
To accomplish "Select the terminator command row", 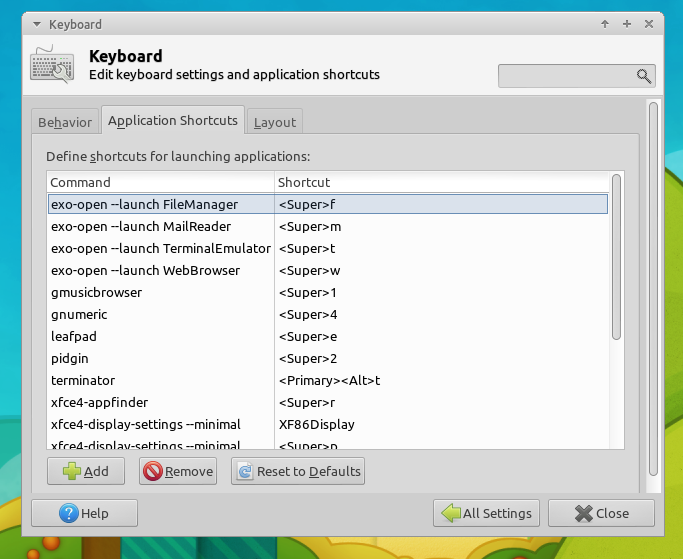I will 328,380.
